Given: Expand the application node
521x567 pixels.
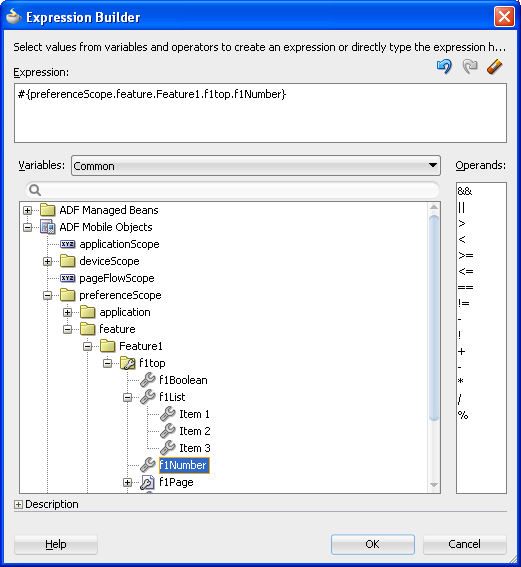Looking at the screenshot, I should tap(68, 312).
